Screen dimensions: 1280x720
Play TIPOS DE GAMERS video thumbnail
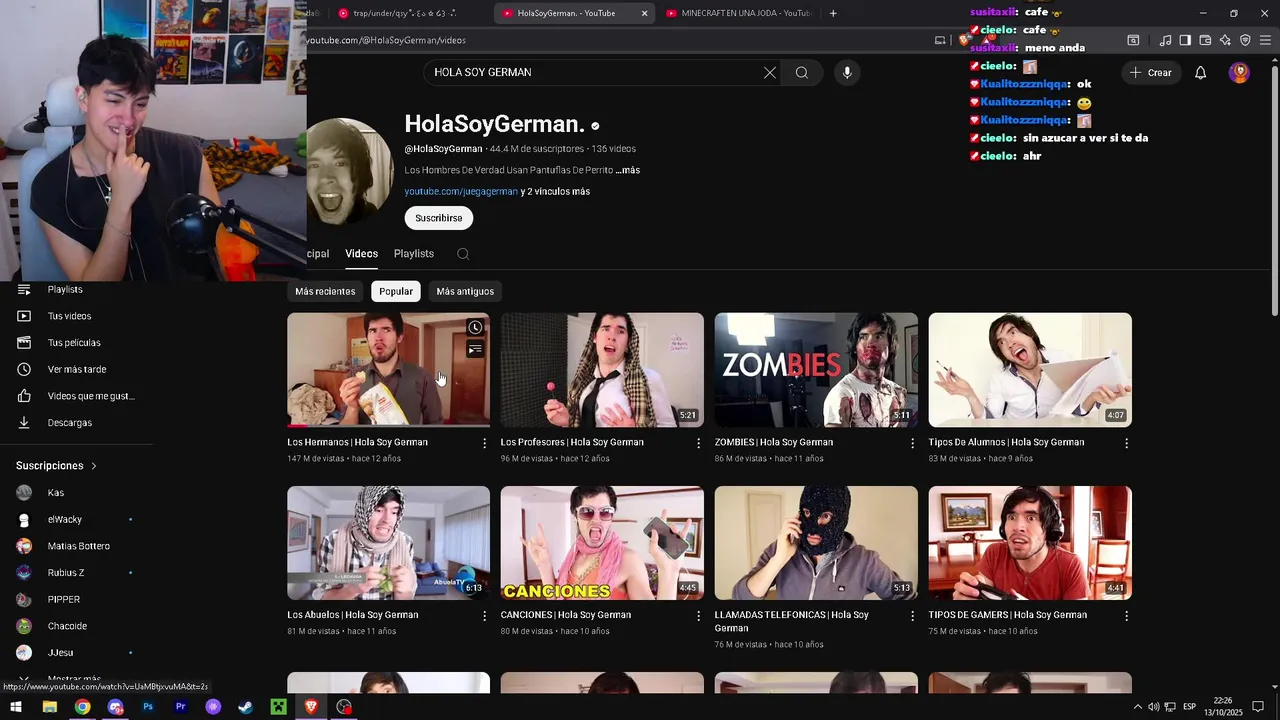pos(1030,543)
